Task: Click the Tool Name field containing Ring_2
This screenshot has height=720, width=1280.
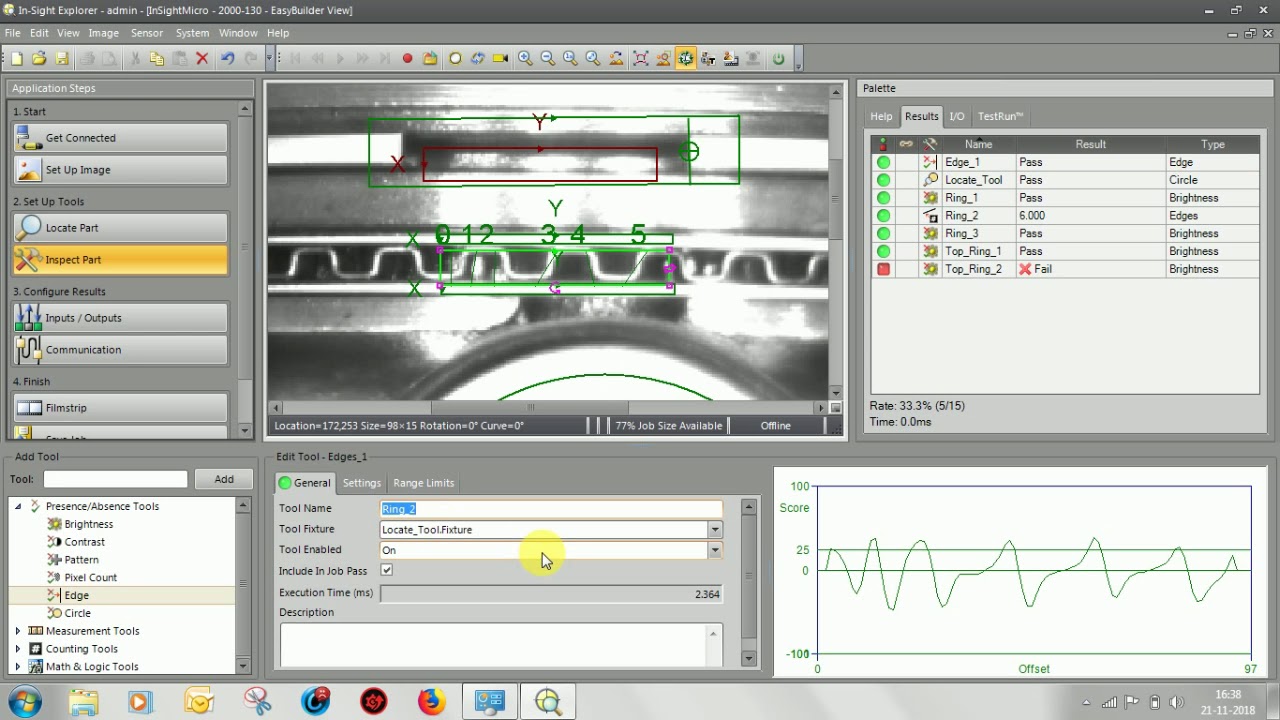Action: pos(551,509)
